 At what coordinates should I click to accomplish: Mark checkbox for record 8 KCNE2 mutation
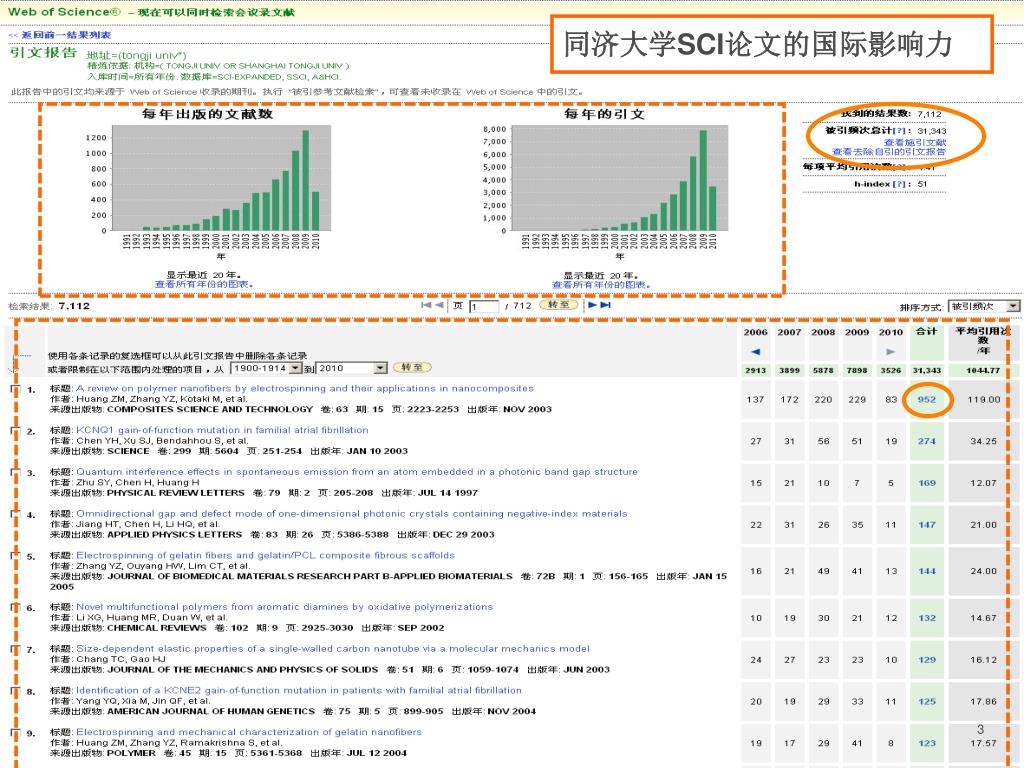tap(14, 692)
